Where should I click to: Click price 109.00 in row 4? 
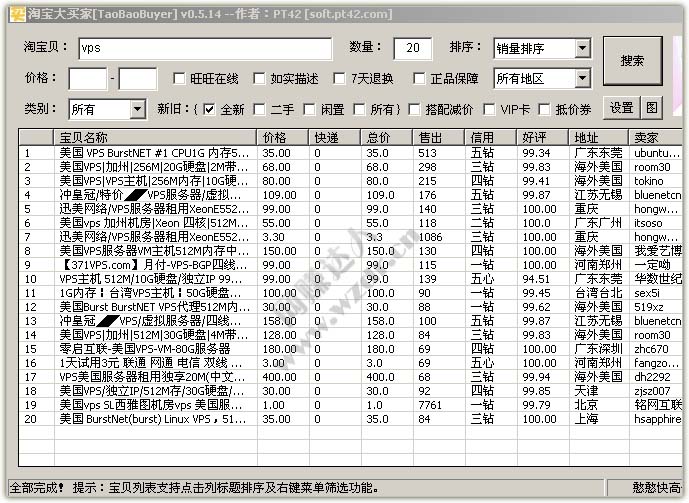[279, 195]
